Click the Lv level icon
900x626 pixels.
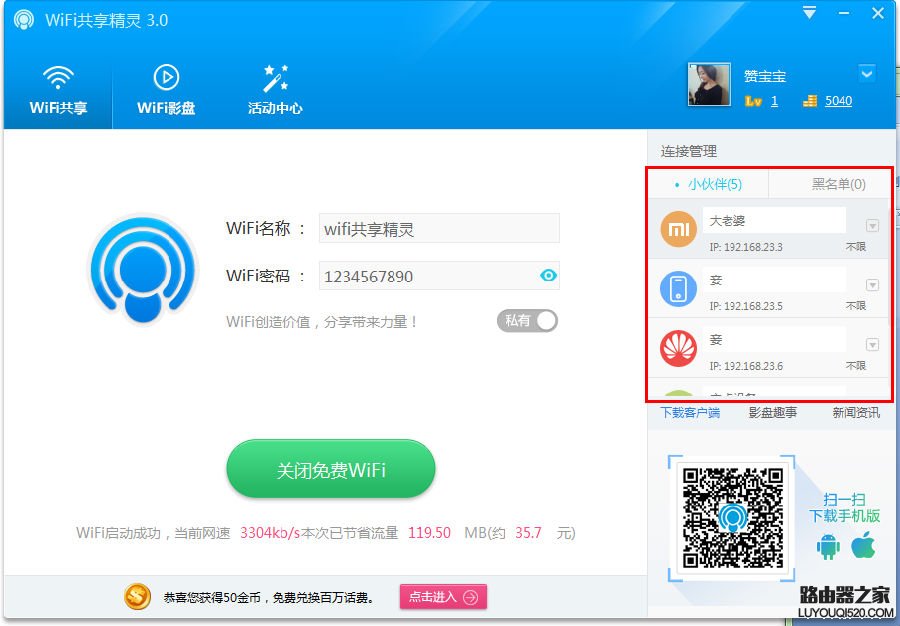coord(753,102)
